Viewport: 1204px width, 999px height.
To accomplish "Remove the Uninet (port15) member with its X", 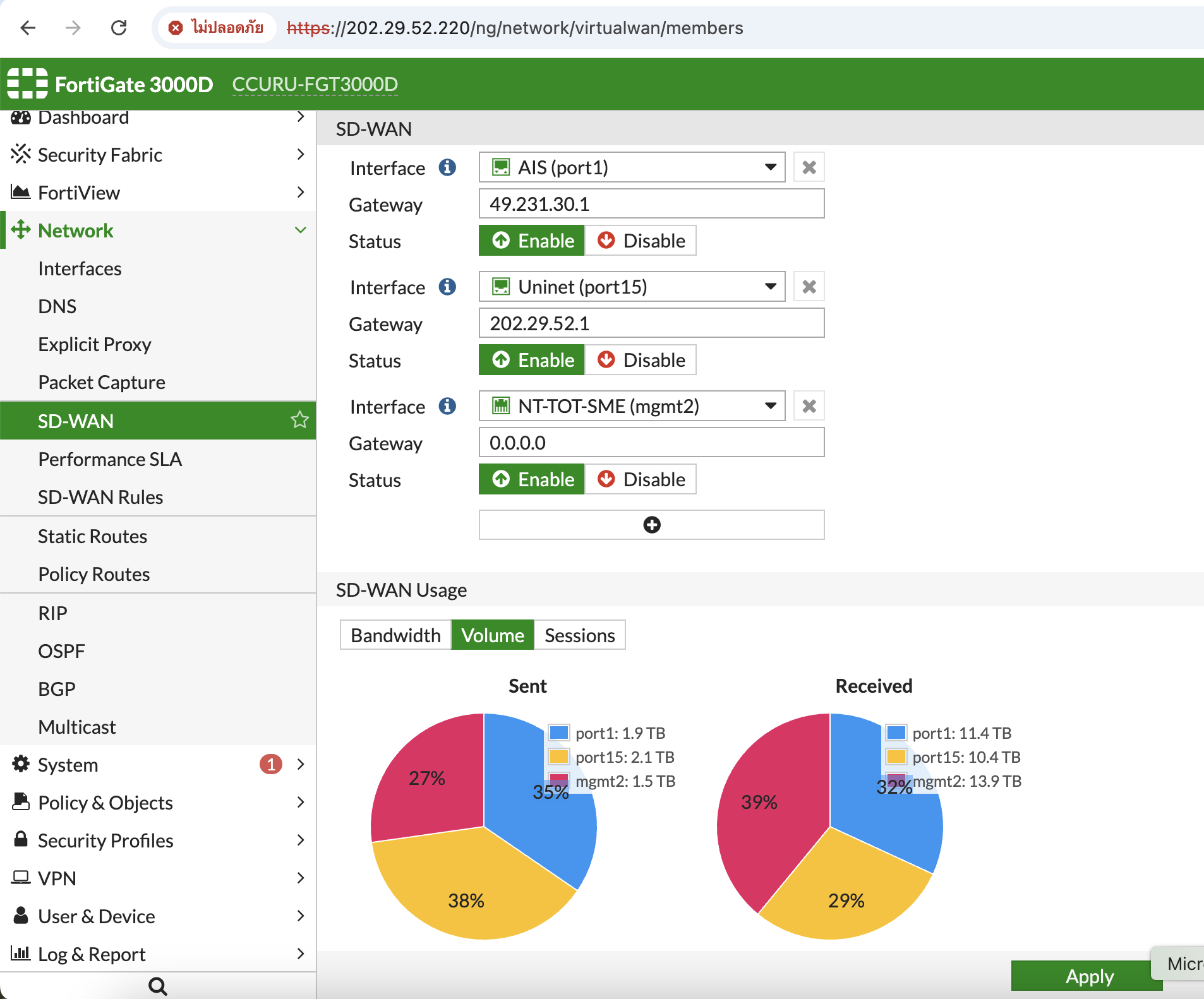I will click(809, 287).
